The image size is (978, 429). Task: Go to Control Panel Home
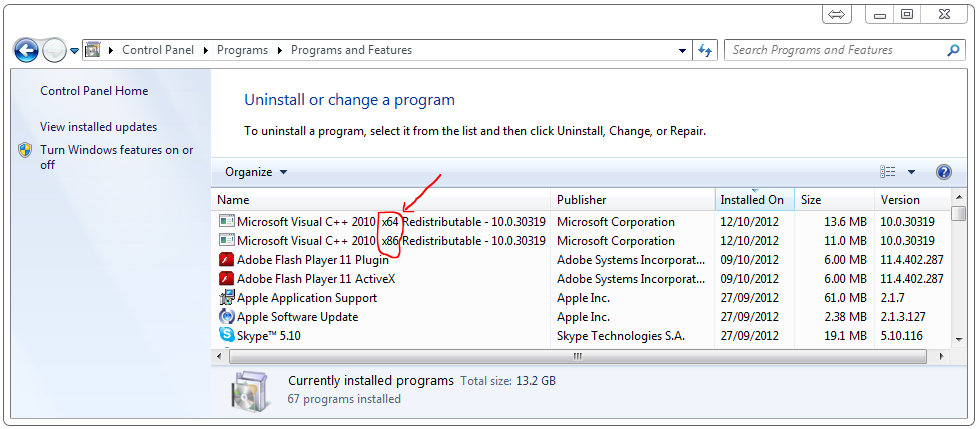[94, 91]
